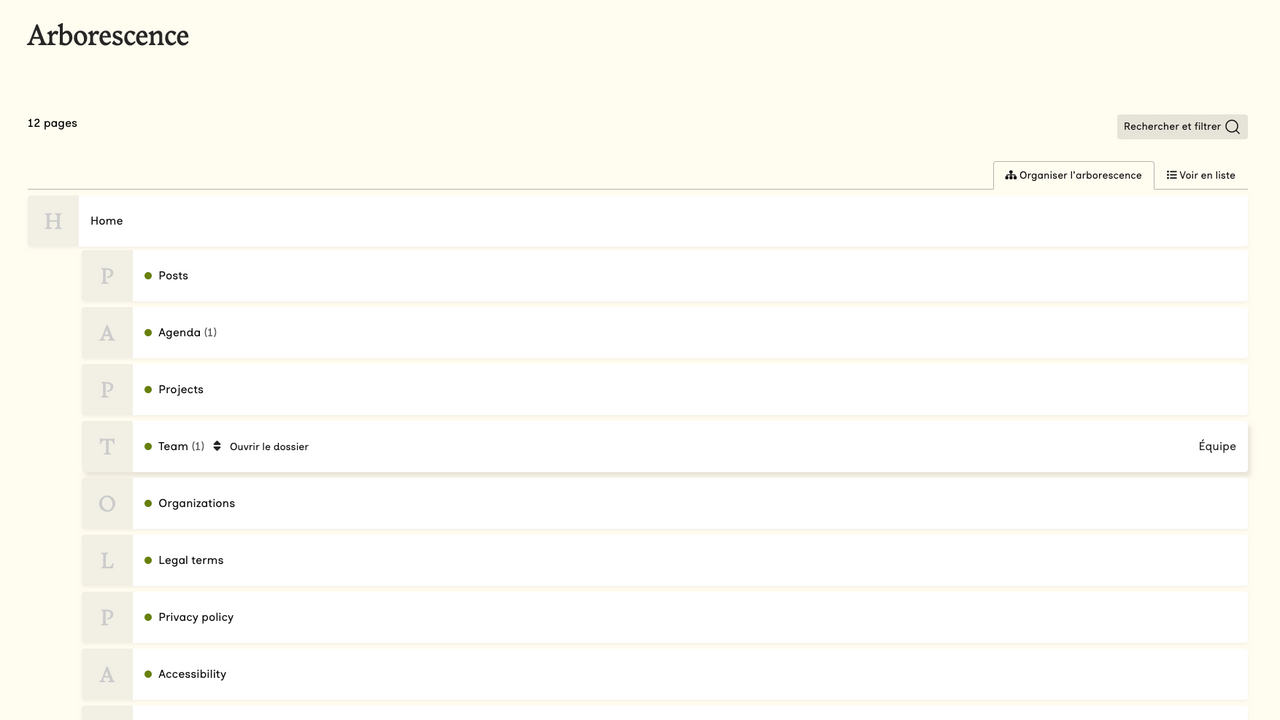Screen dimensions: 1280x720
Task: Click the sitemap icon in Organiser l'arborescence
Action: (x=1011, y=175)
